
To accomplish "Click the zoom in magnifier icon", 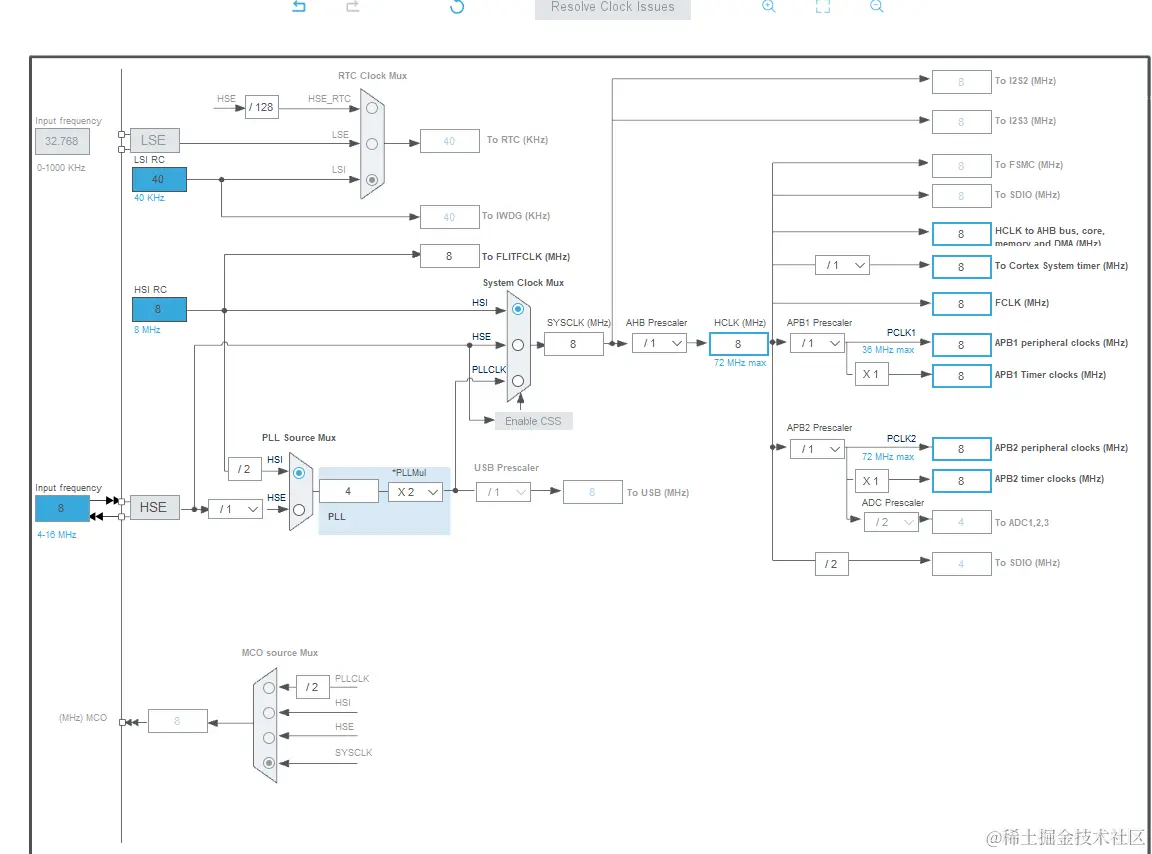I will 768,7.
